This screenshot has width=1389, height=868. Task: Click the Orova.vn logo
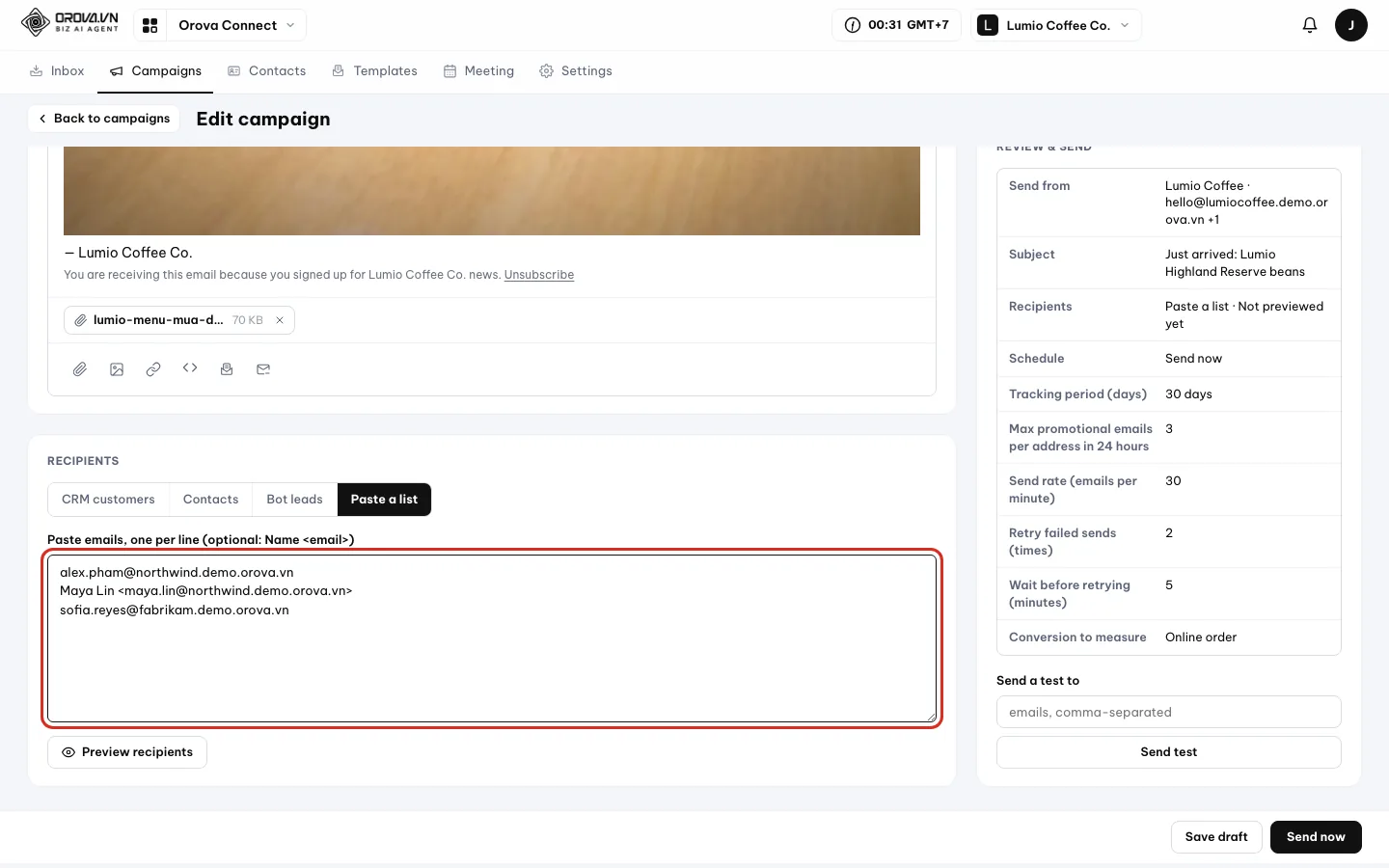(x=70, y=22)
